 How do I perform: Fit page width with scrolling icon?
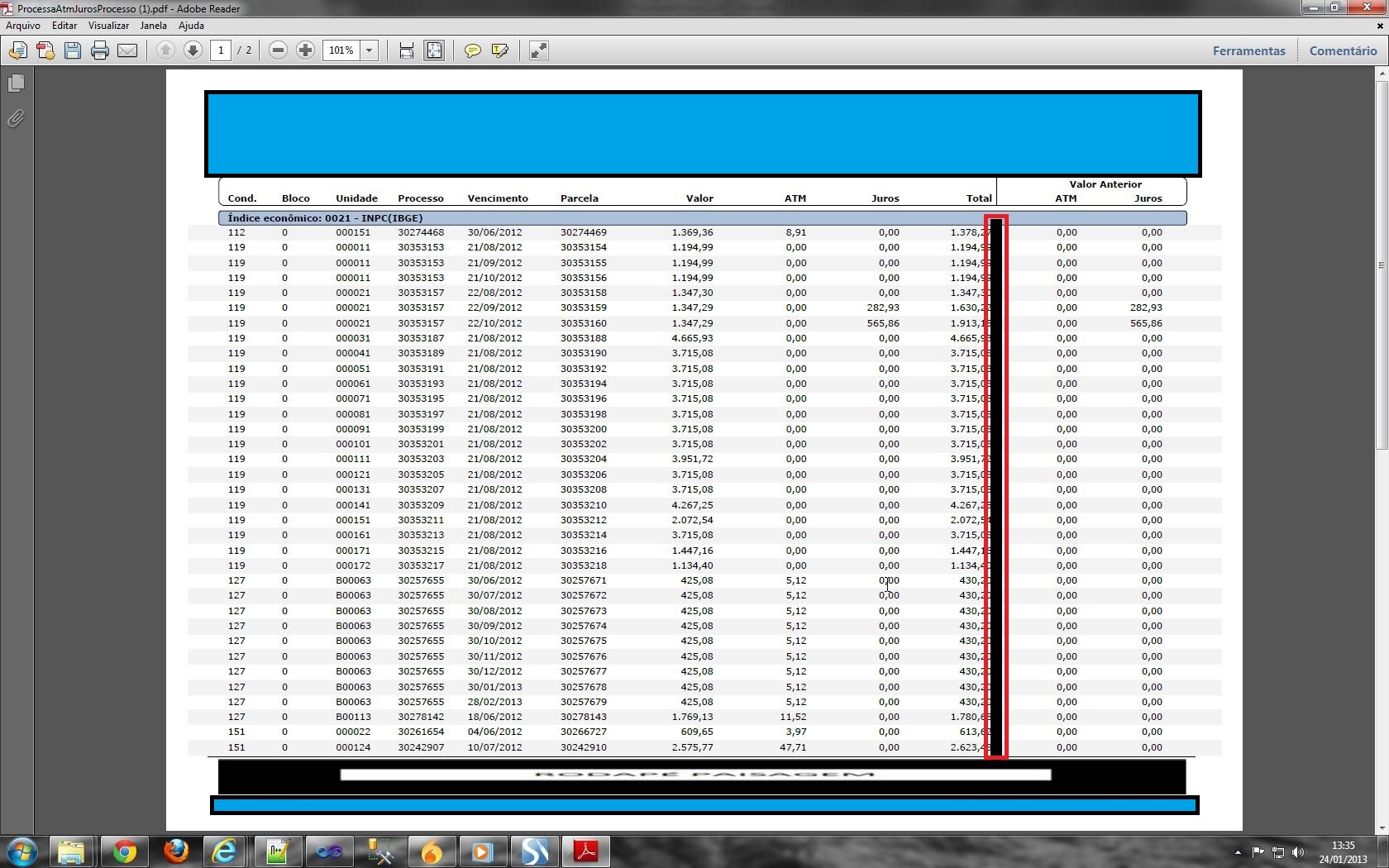pos(407,50)
